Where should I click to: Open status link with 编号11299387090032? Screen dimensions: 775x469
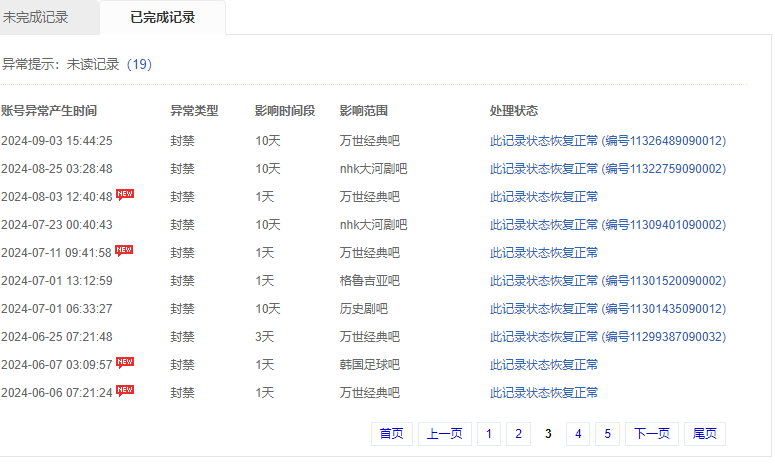[607, 337]
